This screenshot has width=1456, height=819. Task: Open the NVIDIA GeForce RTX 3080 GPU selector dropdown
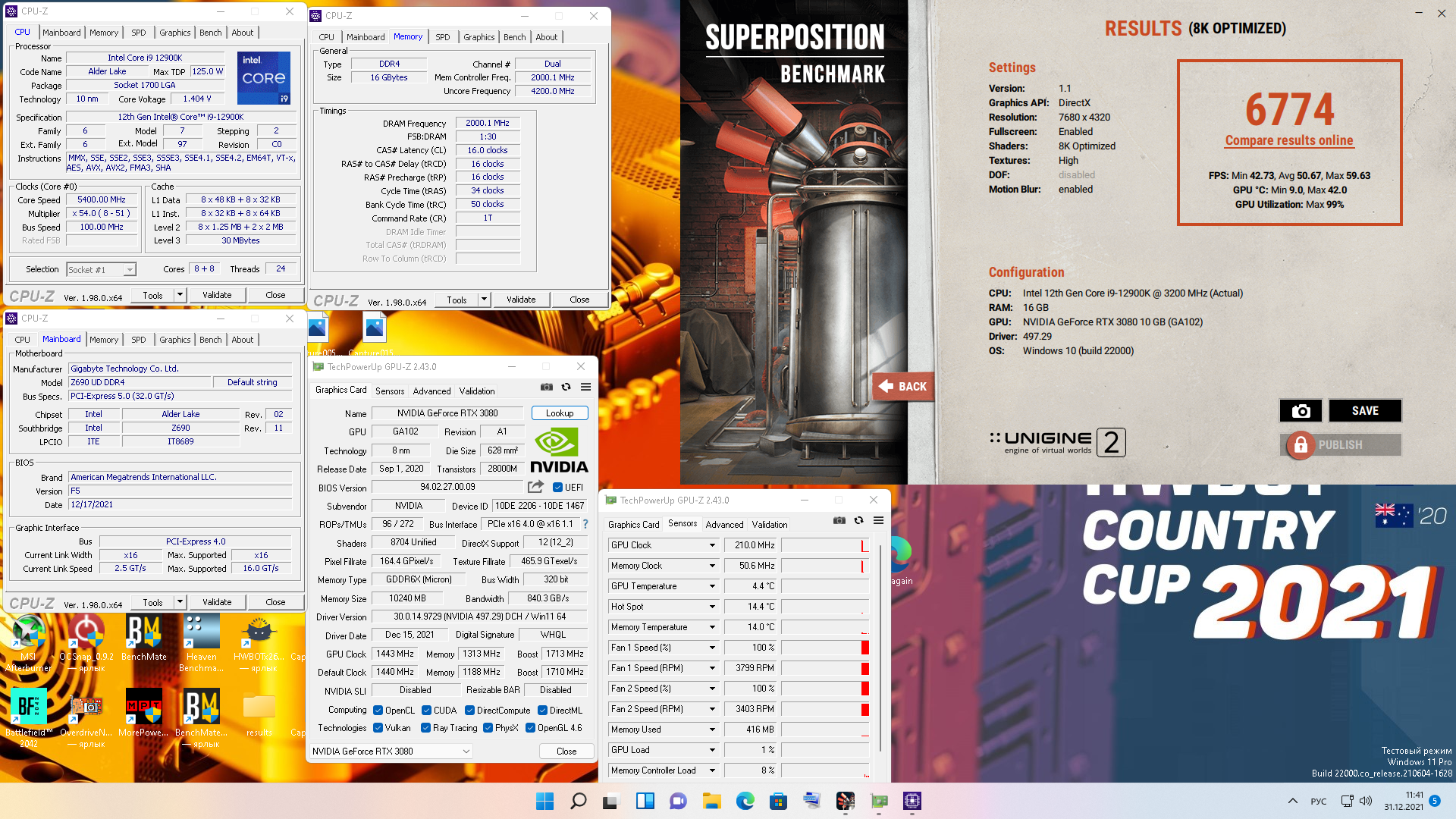point(391,751)
